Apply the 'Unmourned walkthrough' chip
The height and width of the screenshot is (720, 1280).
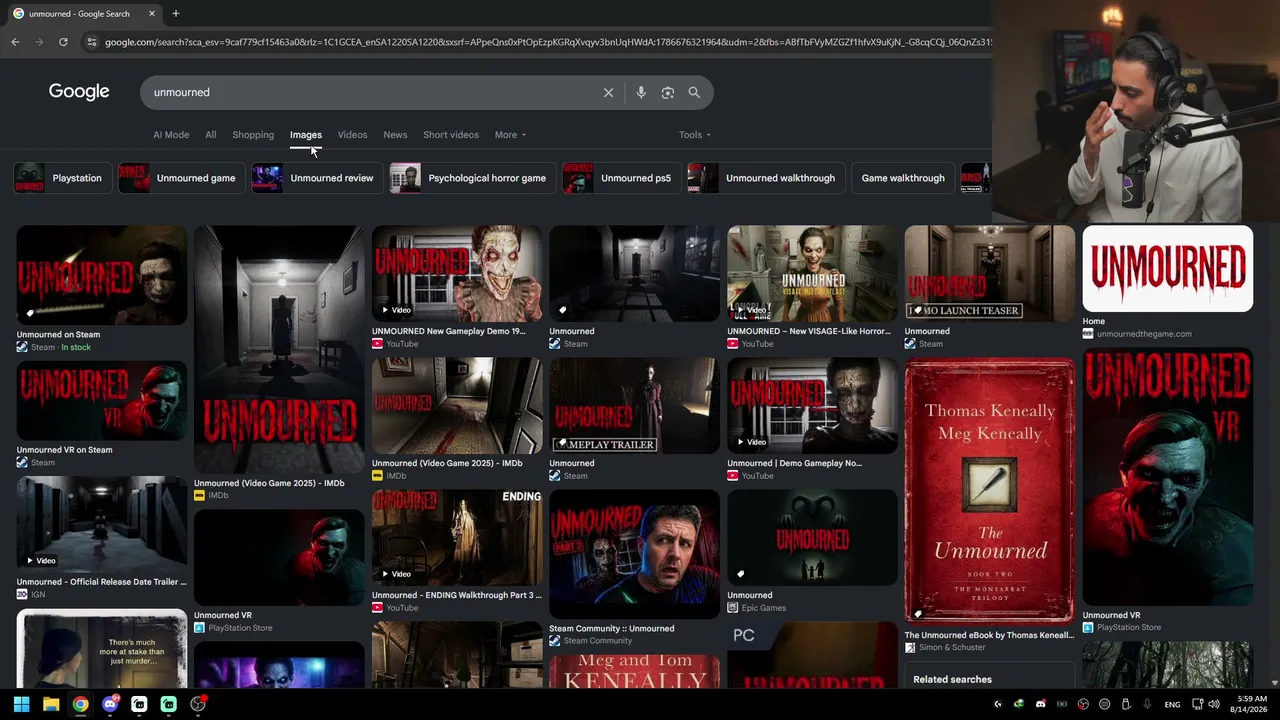766,178
